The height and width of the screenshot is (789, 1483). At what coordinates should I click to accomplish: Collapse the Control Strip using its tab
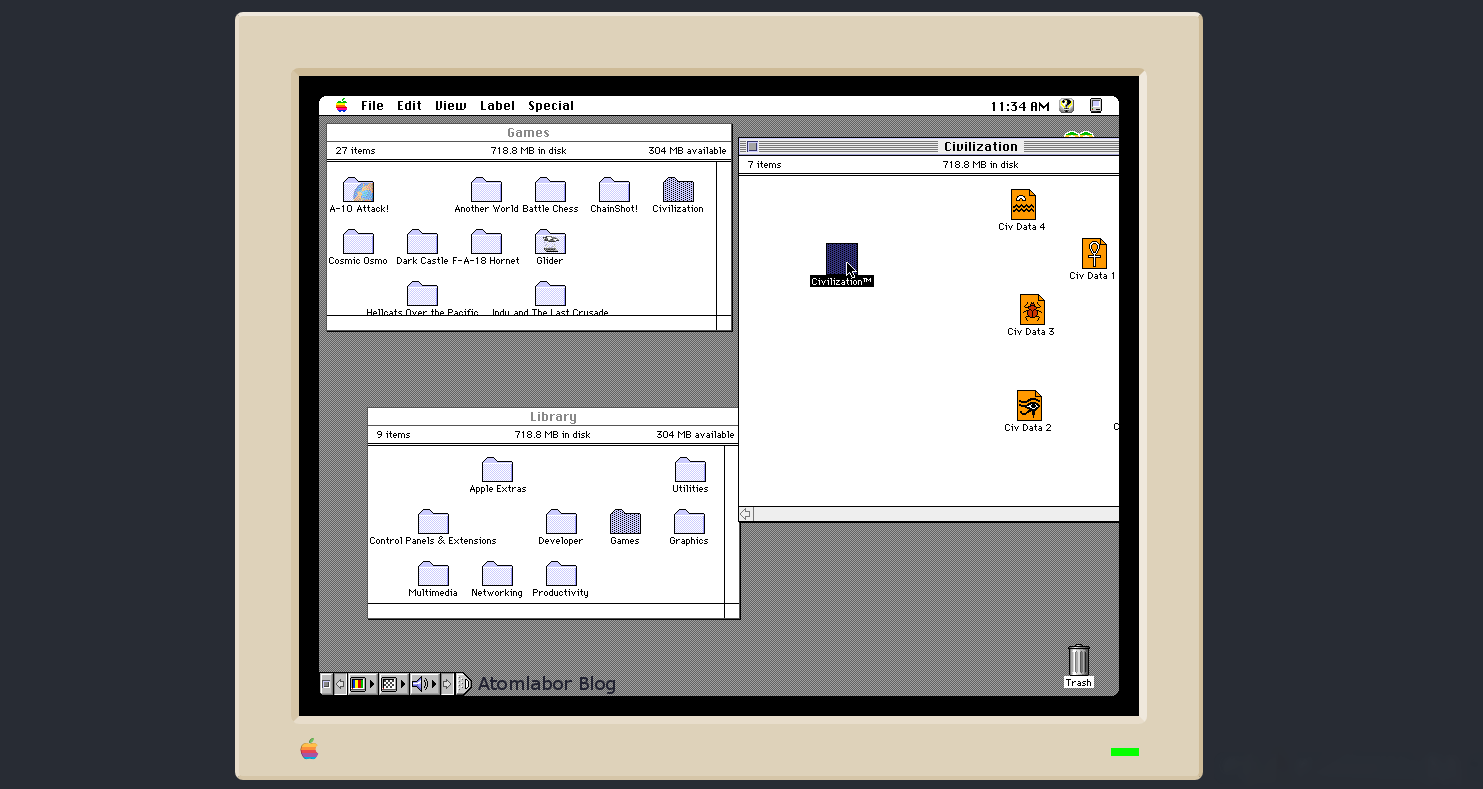(463, 684)
